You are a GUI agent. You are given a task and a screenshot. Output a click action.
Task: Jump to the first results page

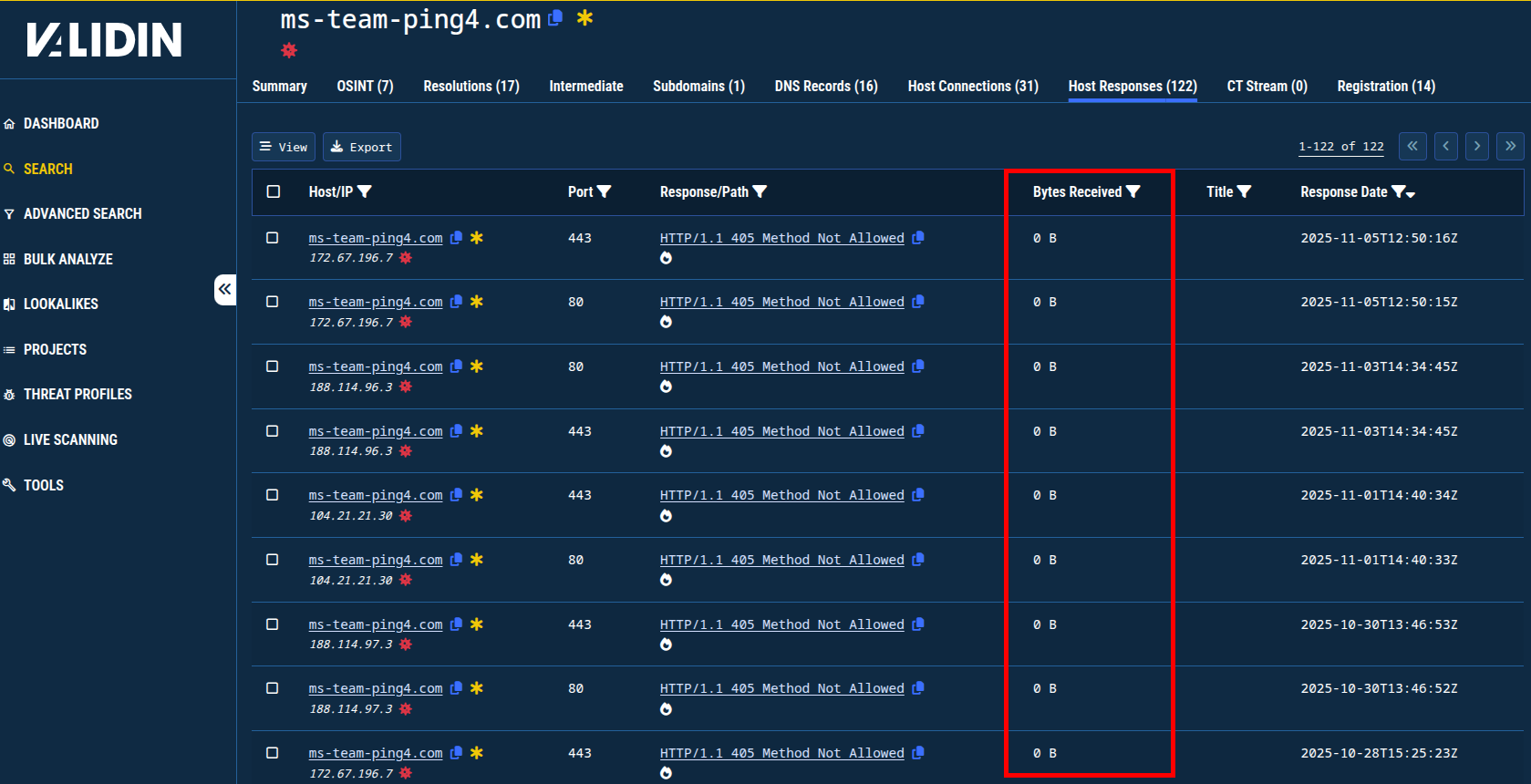click(1412, 146)
